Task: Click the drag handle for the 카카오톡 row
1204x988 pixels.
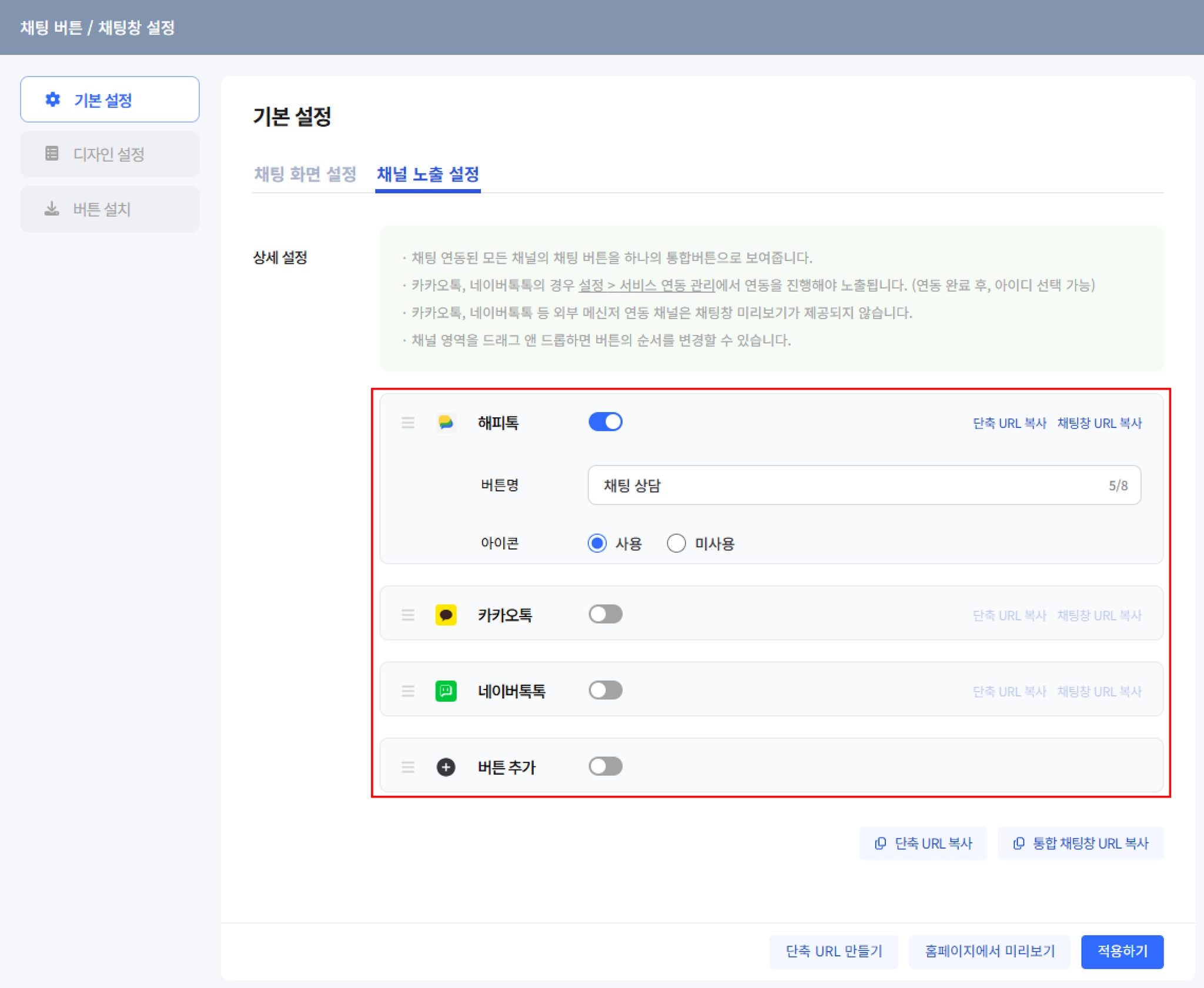Action: 408,615
